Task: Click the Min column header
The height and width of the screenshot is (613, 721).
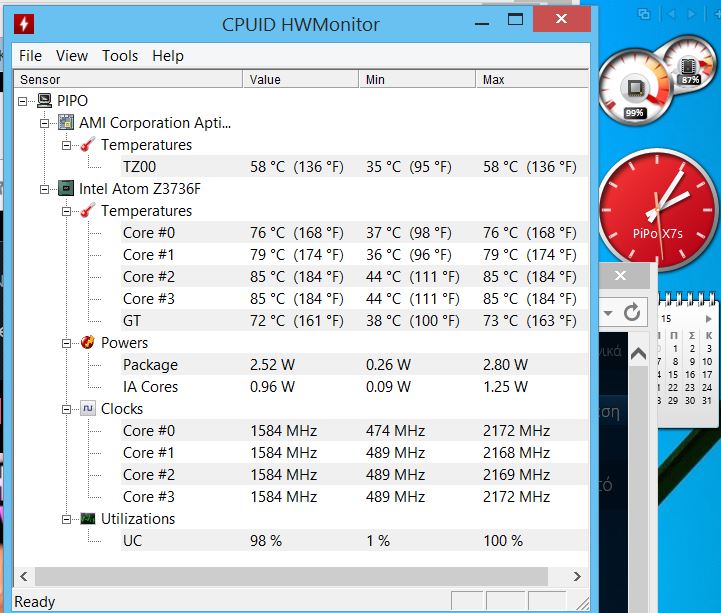Action: [x=417, y=79]
